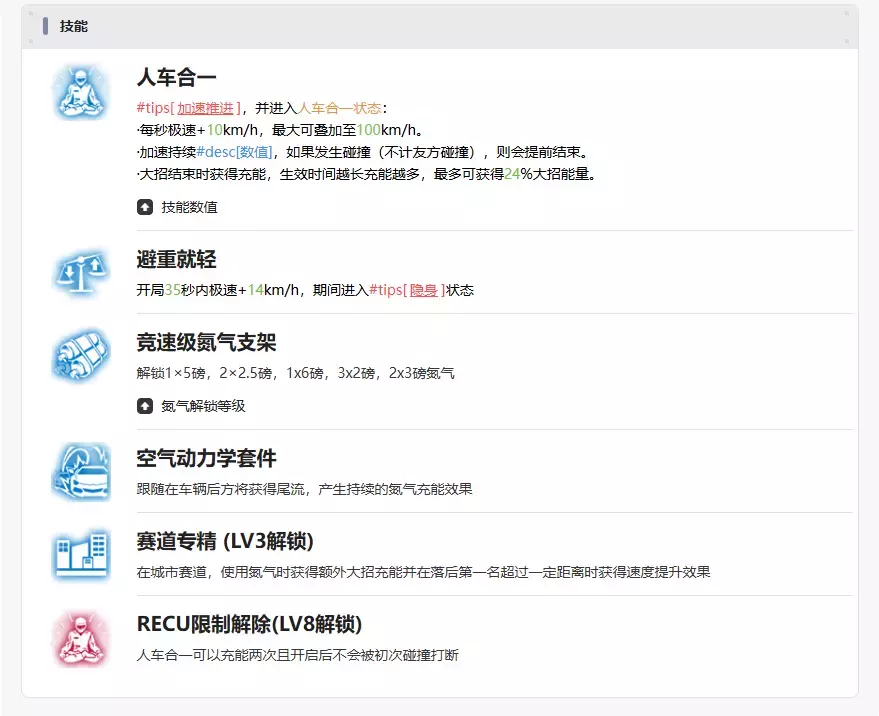879x716 pixels.
Task: Click the line starting 加速持续
Action: [x=363, y=152]
